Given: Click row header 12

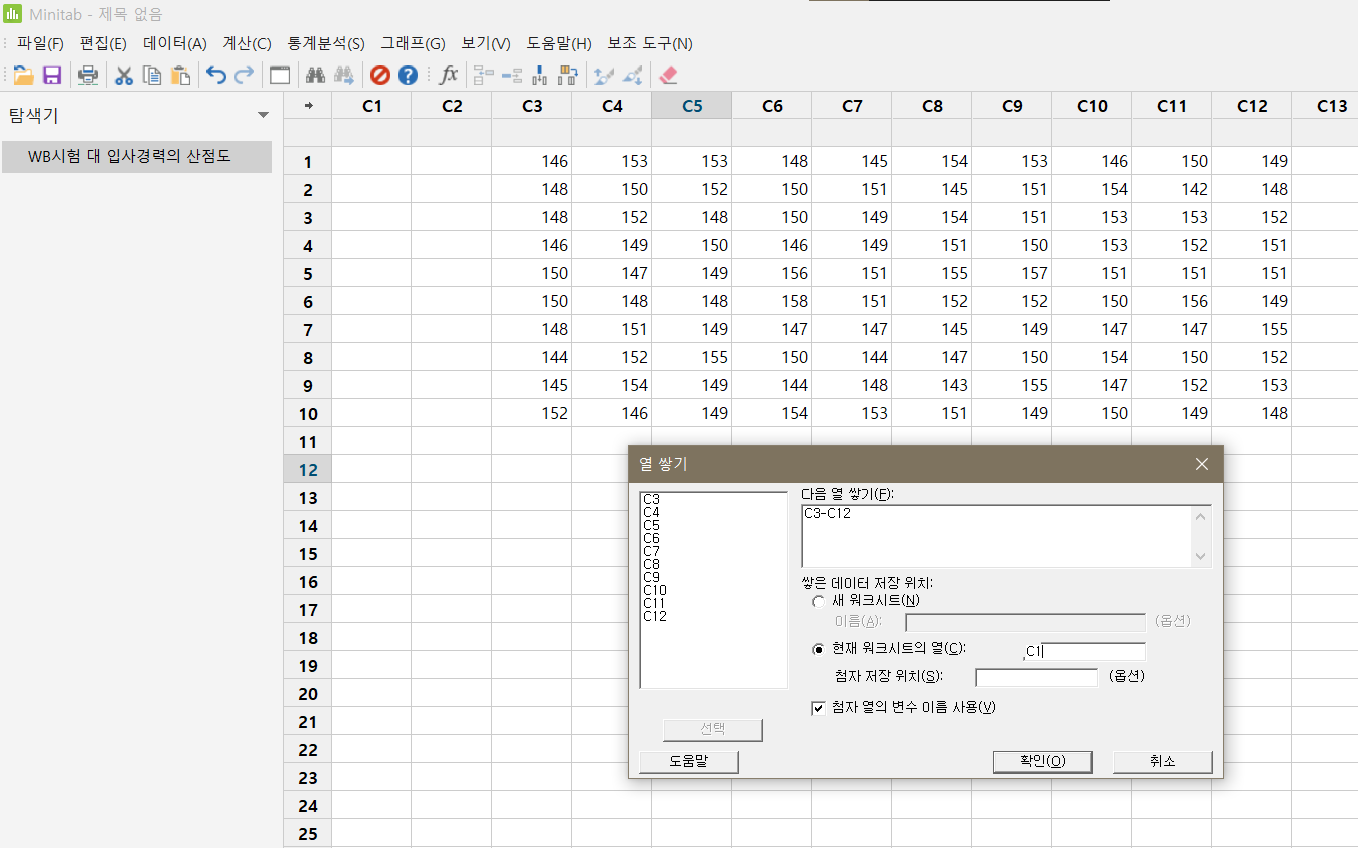Looking at the screenshot, I should pos(308,469).
